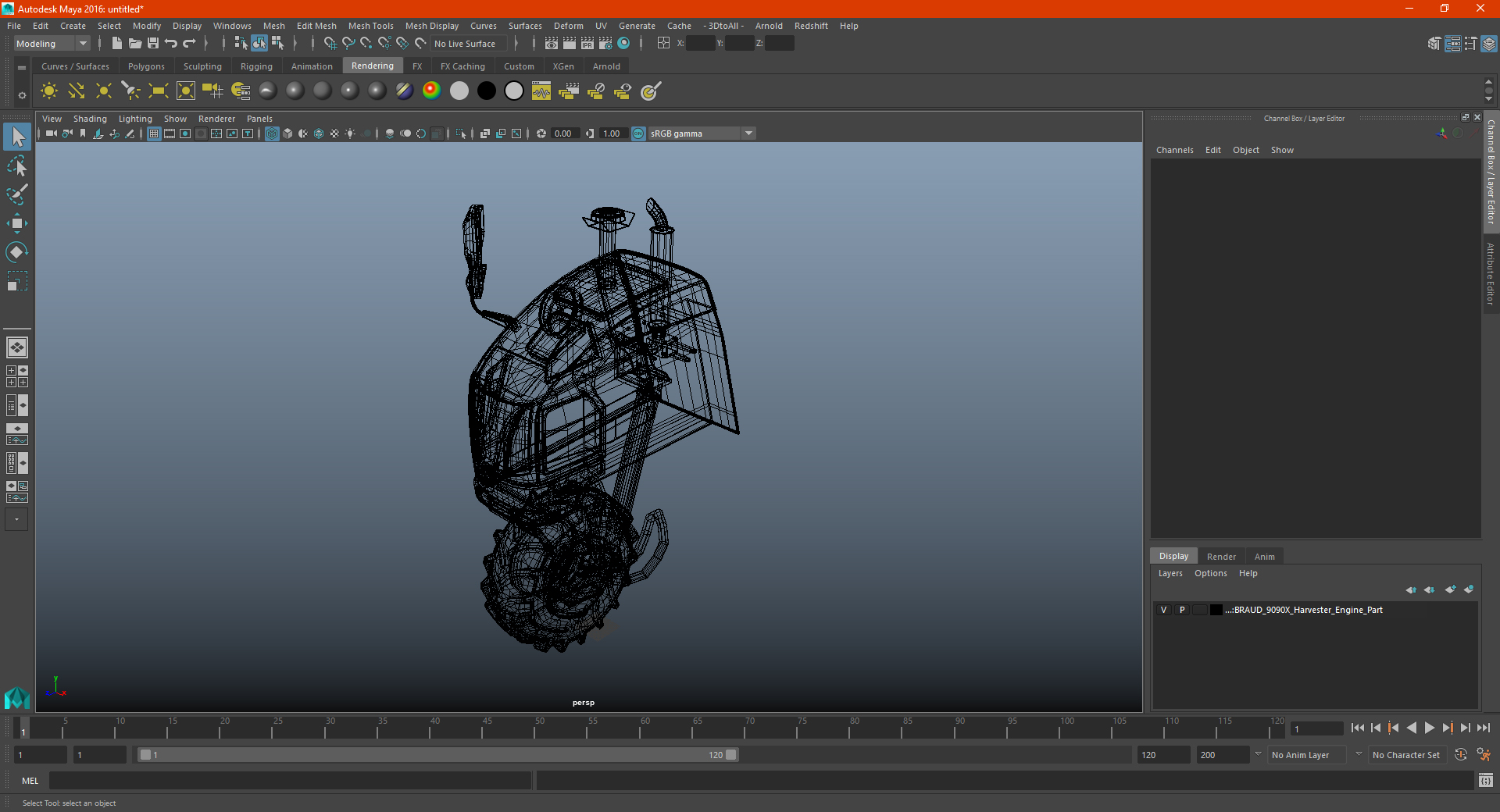Create an area light from shelf
The width and height of the screenshot is (1500, 812).
(x=159, y=91)
